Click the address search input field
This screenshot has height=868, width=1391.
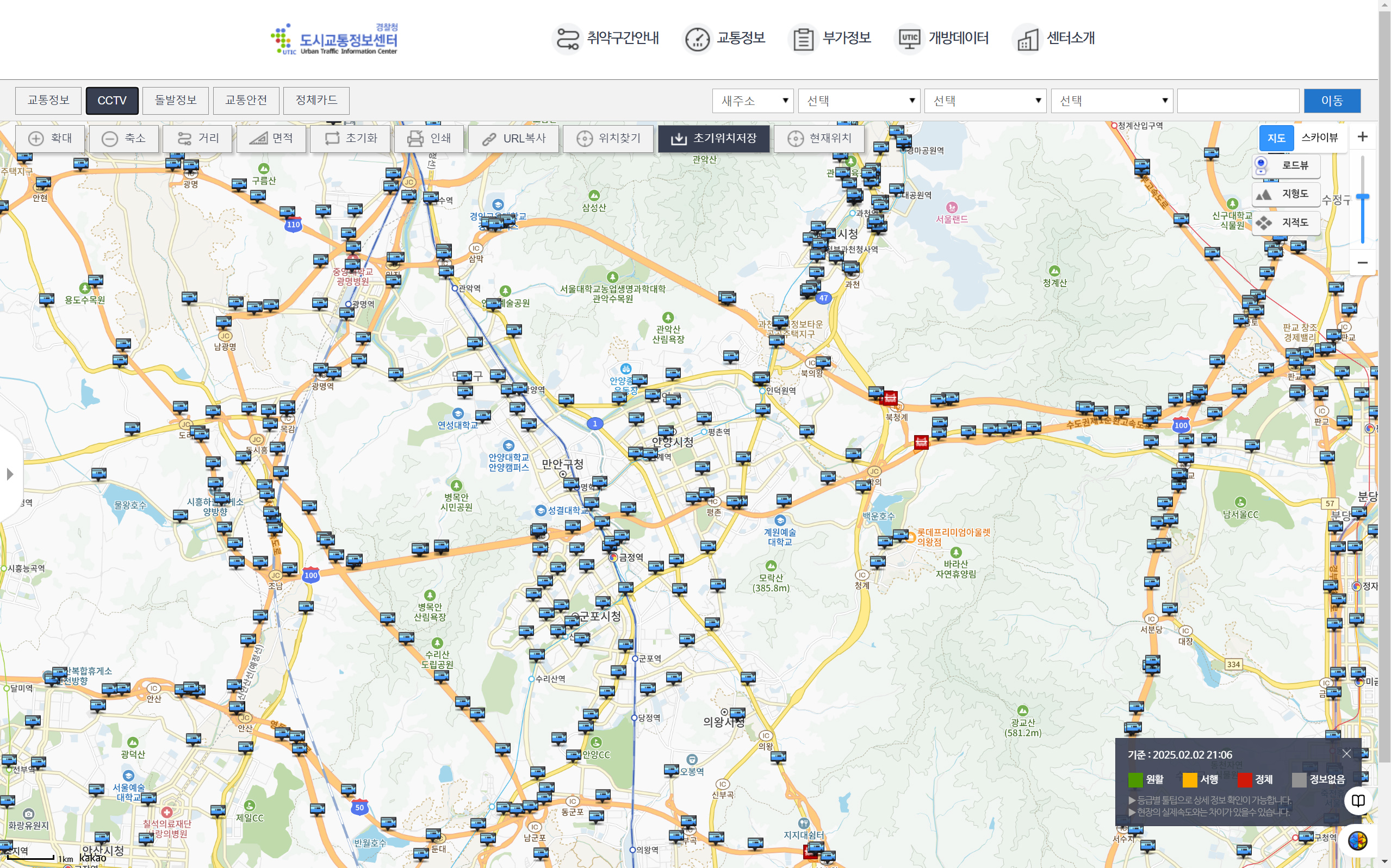point(1238,101)
